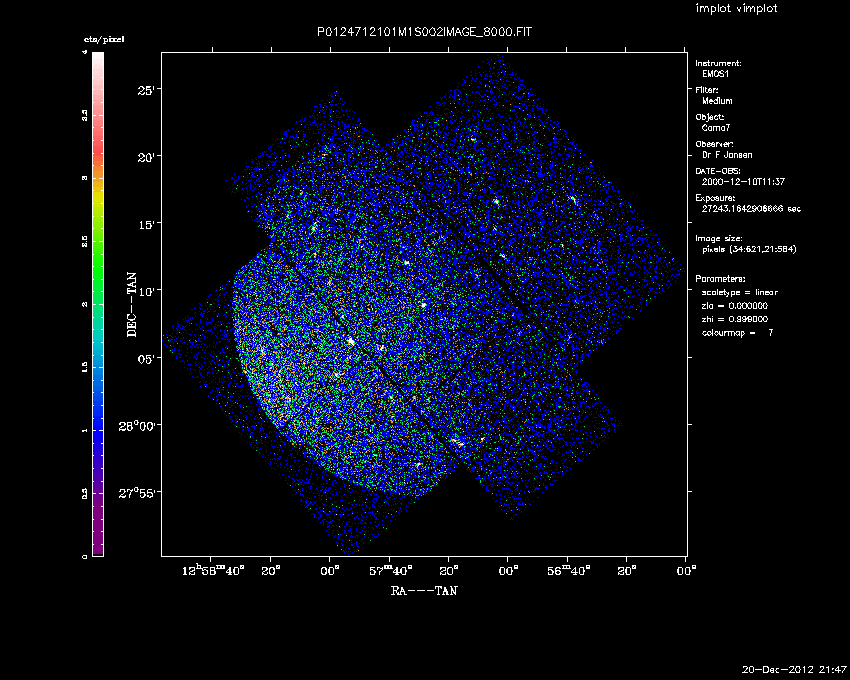Screen dimensions: 850x680
Task: Select the Filter Medium text
Action: 717,101
